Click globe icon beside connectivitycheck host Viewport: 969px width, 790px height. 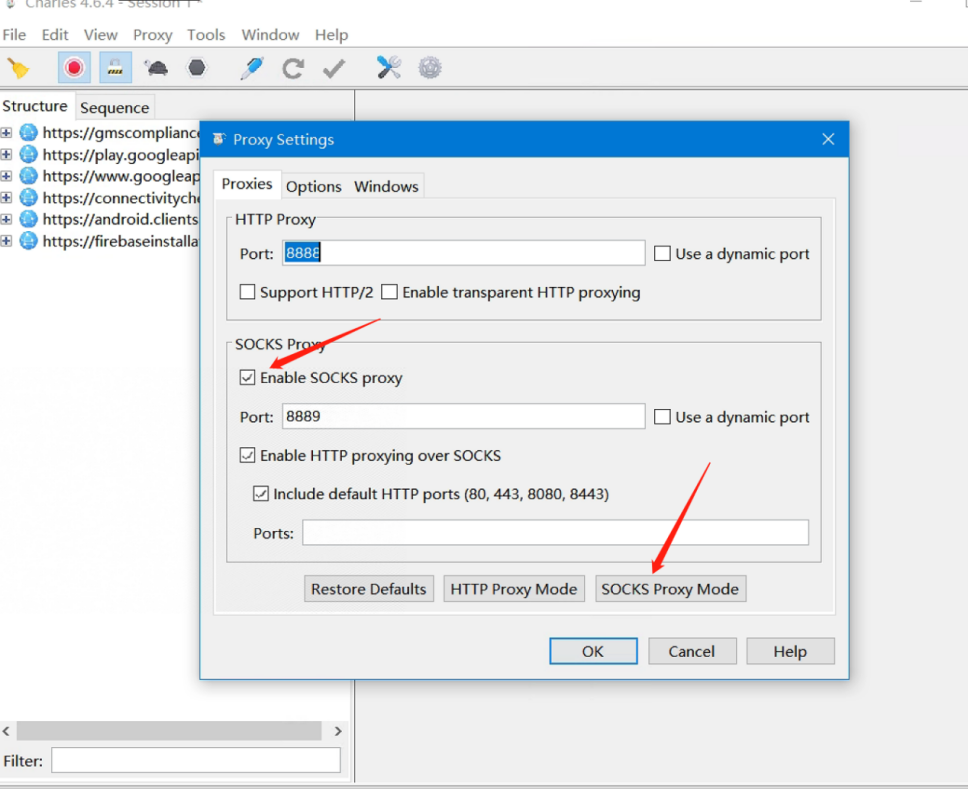pos(28,197)
